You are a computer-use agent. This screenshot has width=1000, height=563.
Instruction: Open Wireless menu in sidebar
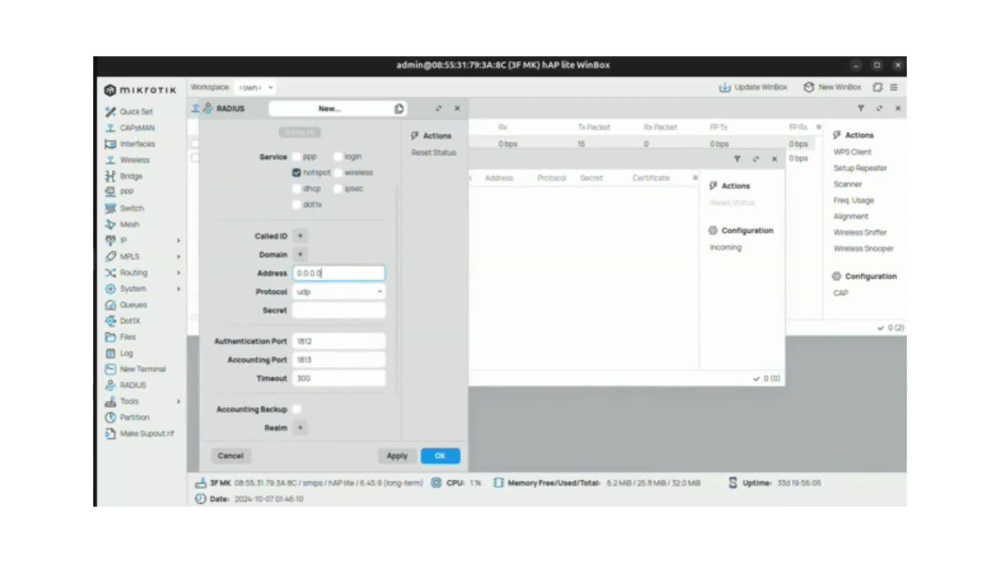tap(128, 160)
